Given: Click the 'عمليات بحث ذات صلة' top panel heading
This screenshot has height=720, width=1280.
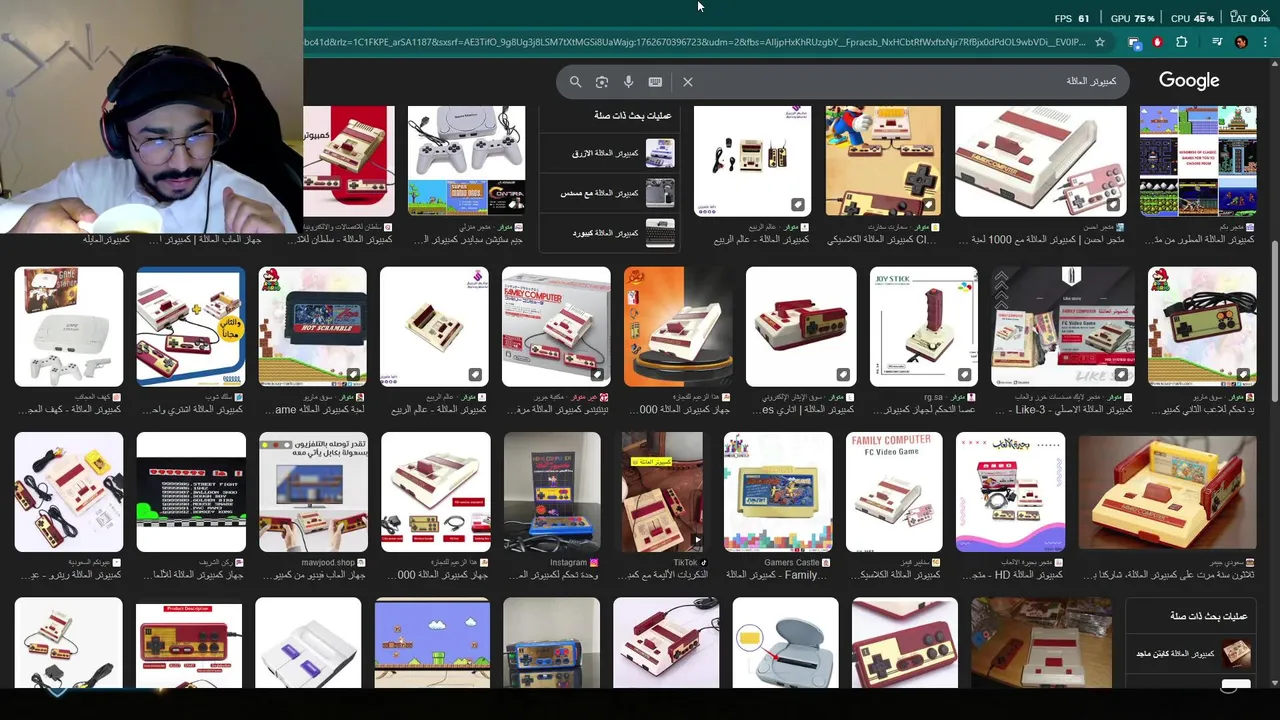Looking at the screenshot, I should (x=632, y=116).
